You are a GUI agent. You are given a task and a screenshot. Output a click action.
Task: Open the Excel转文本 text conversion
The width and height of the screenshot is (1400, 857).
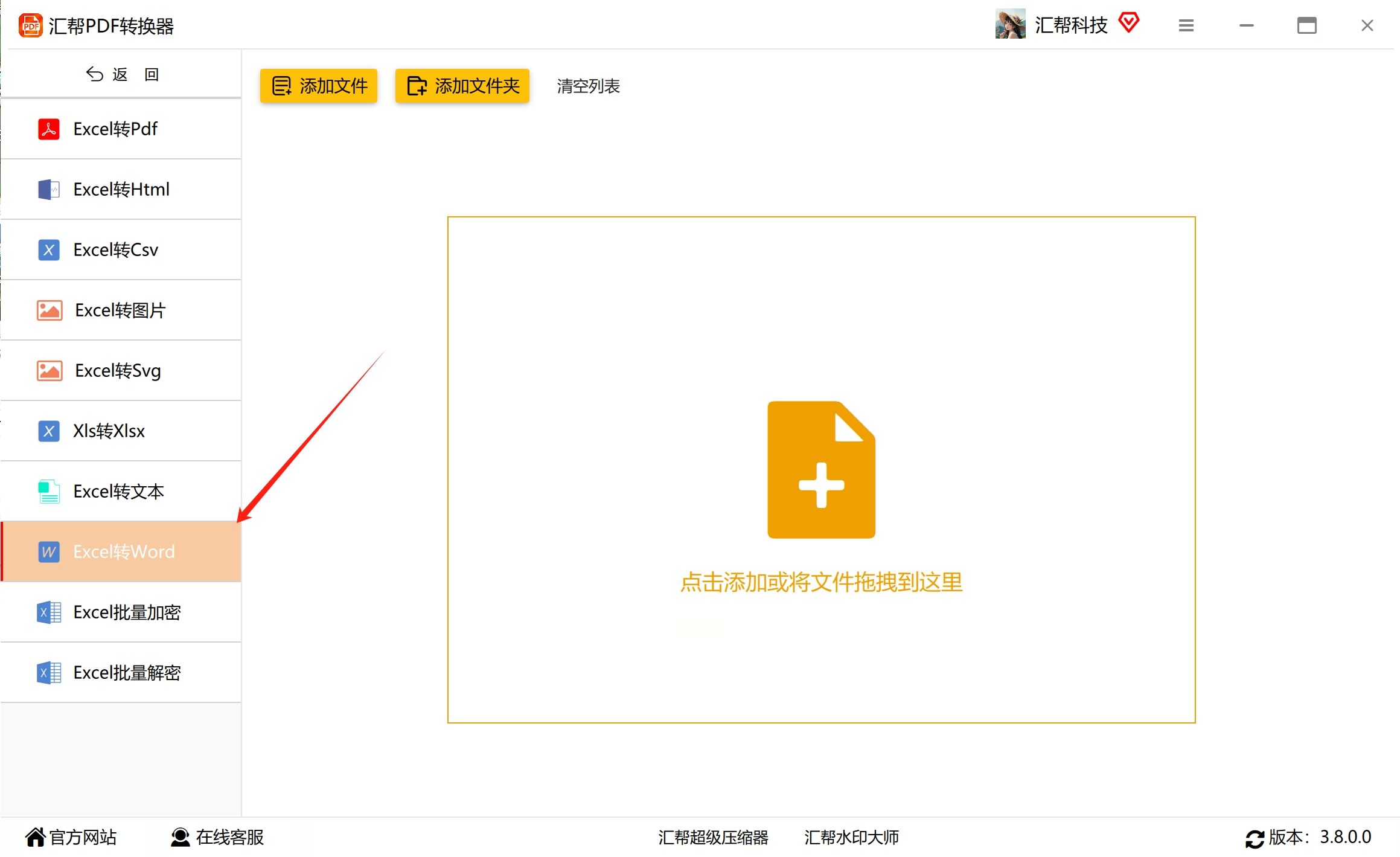point(118,492)
